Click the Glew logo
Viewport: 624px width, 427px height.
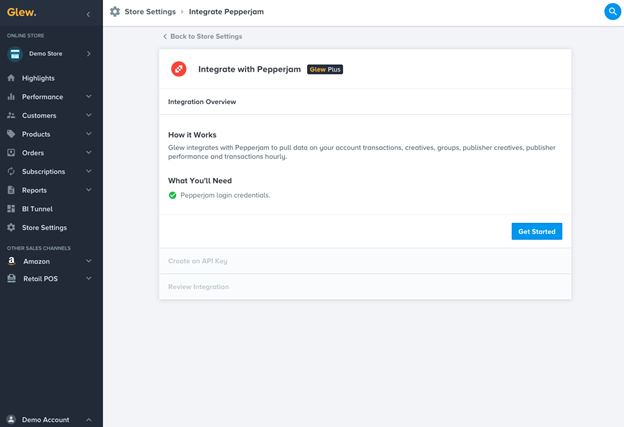pyautogui.click(x=21, y=12)
